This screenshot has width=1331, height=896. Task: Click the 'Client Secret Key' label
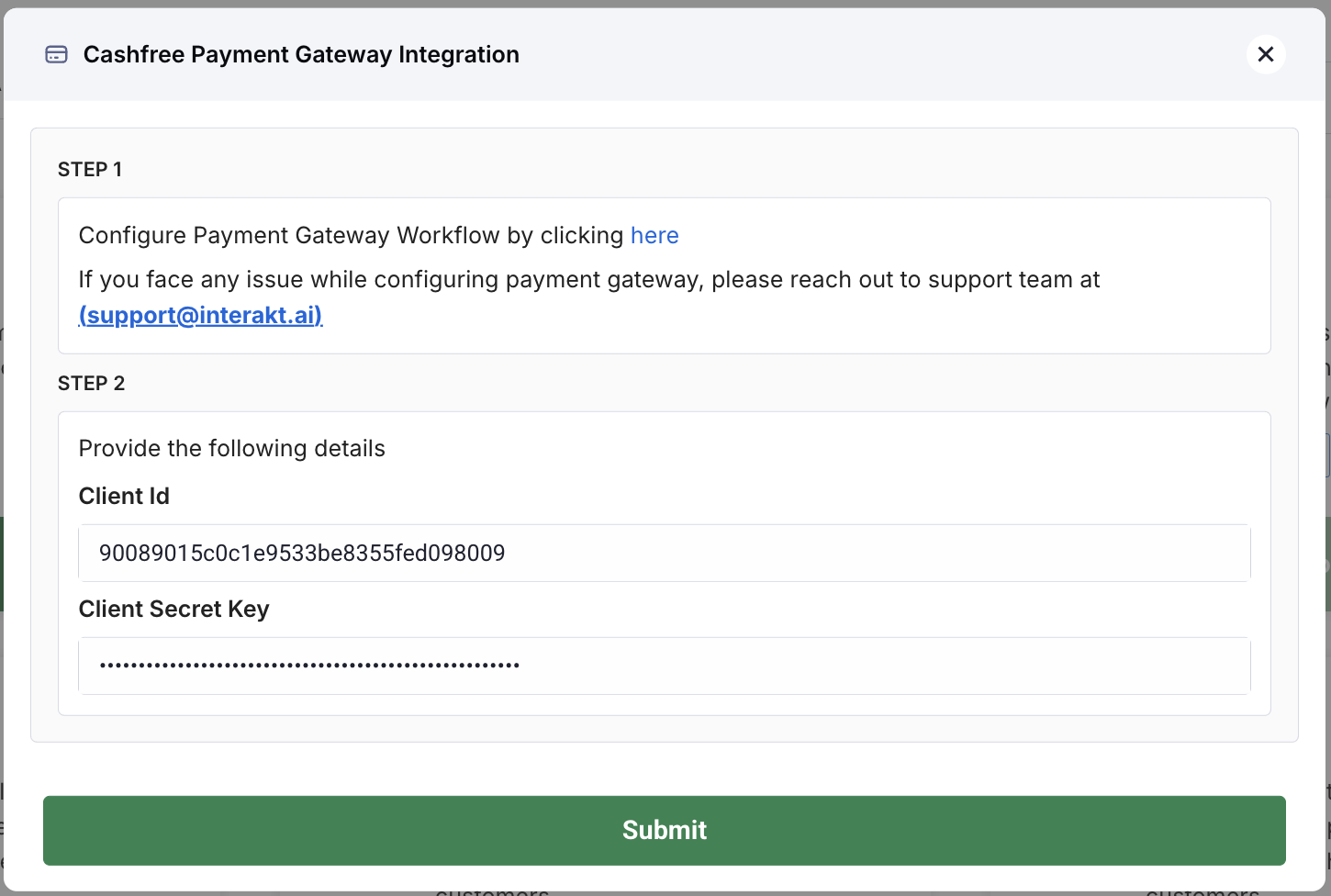[174, 610]
